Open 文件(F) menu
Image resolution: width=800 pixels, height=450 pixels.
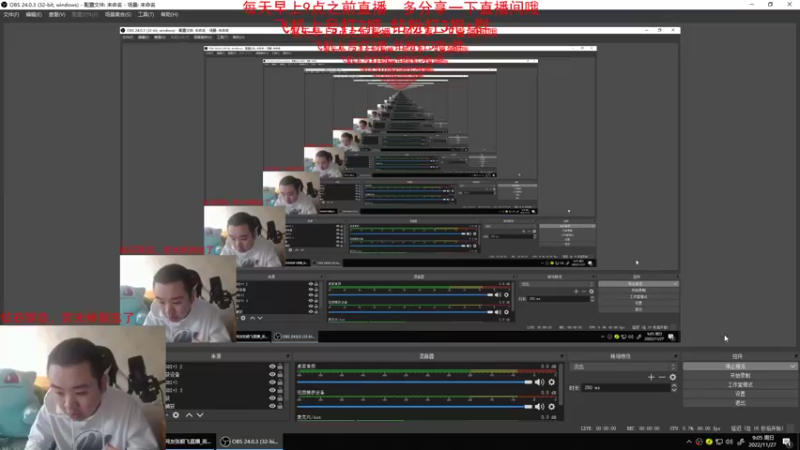point(11,14)
